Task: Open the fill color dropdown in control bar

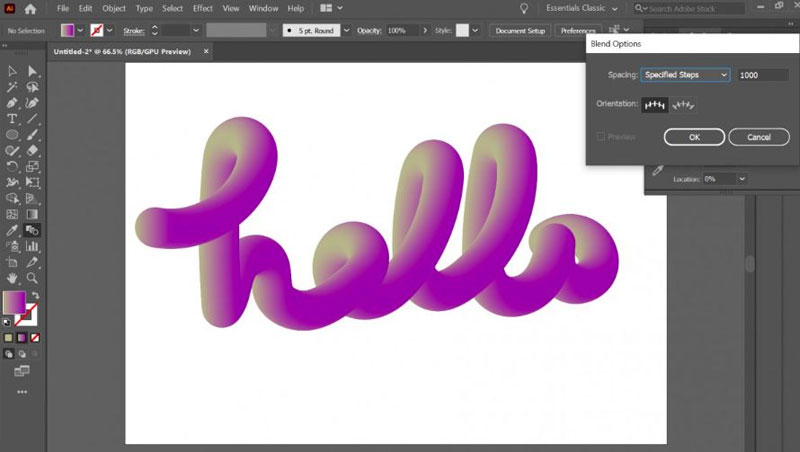Action: pyautogui.click(x=80, y=31)
